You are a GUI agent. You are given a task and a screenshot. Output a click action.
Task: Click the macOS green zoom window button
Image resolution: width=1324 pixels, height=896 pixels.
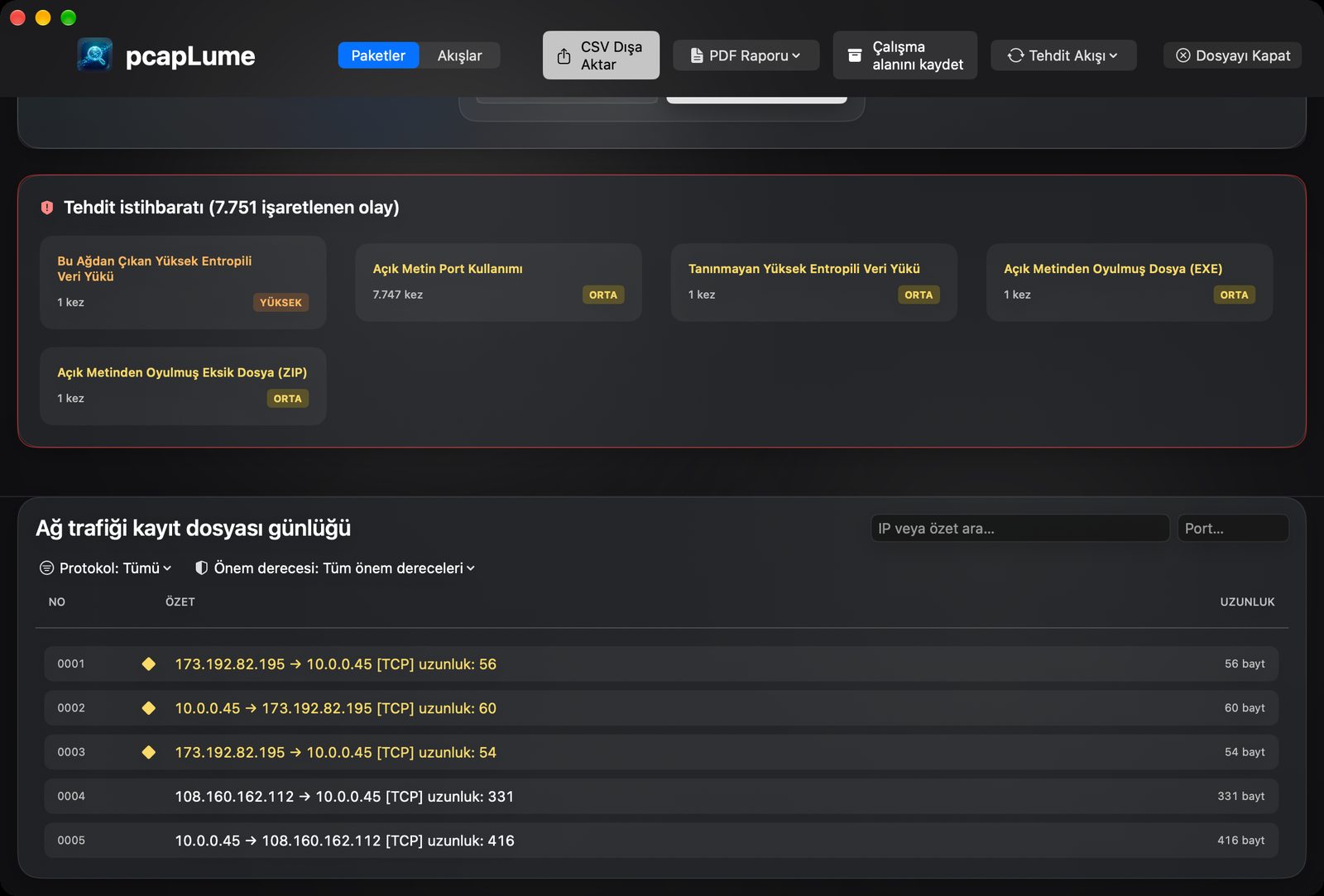[x=69, y=17]
